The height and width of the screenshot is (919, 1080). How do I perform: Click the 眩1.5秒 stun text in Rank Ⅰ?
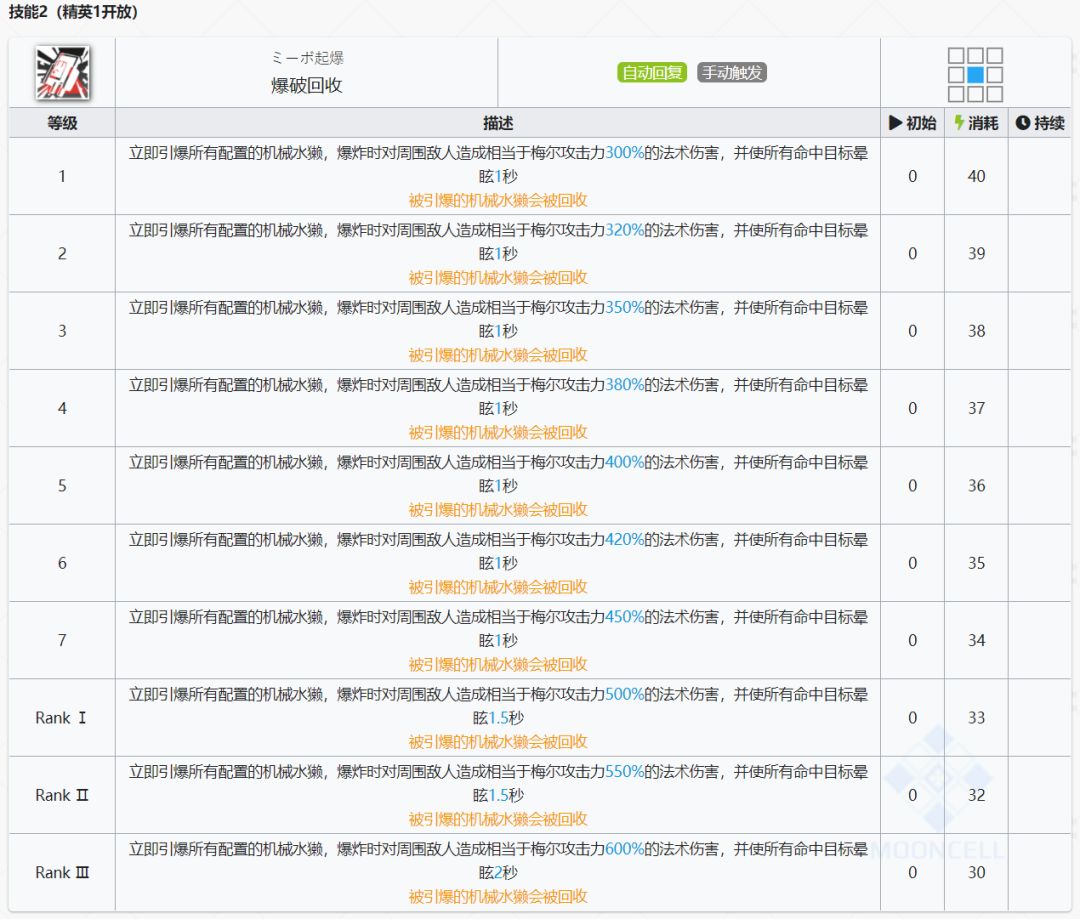point(498,718)
